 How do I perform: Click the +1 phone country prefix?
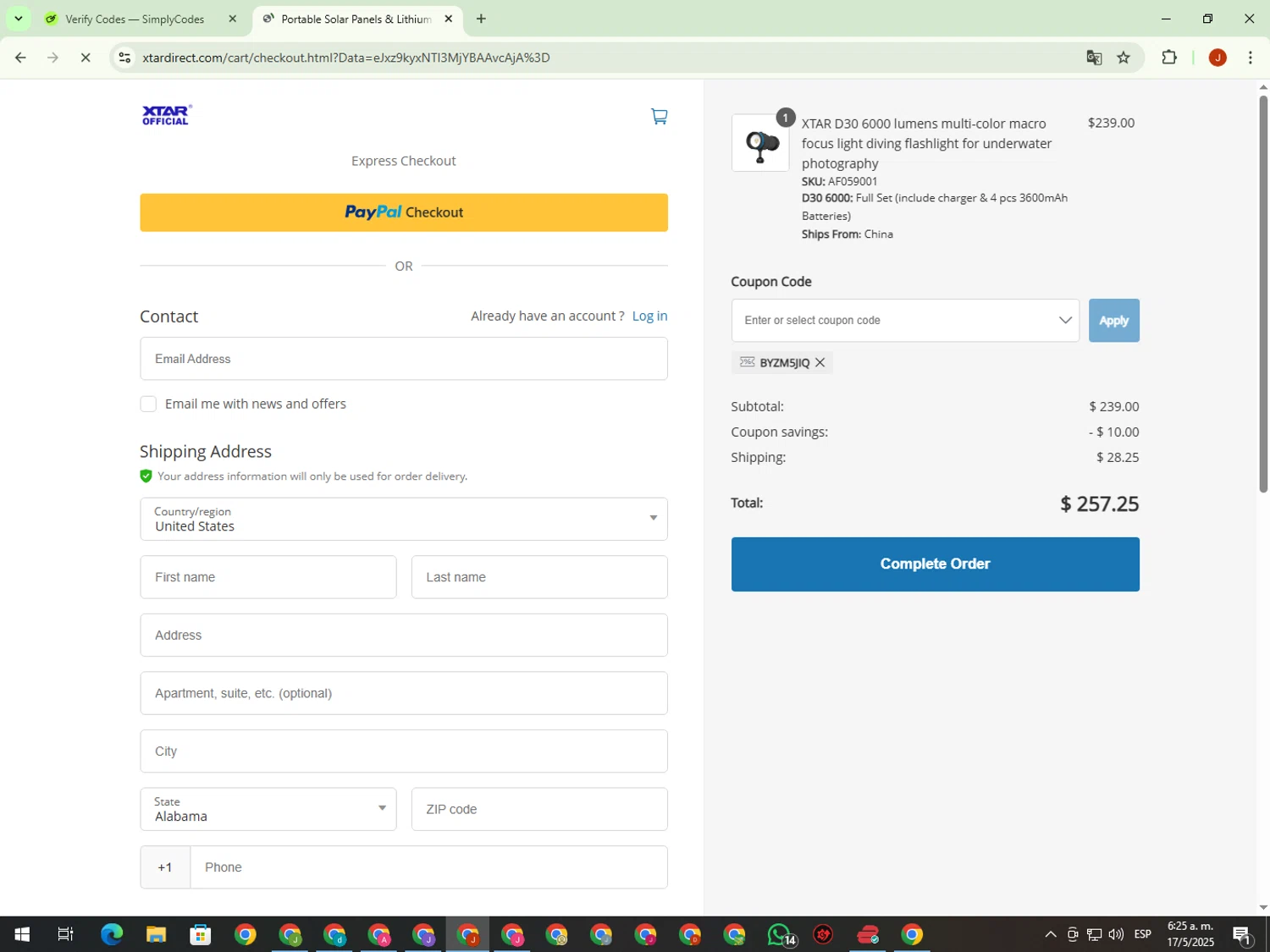pos(165,867)
